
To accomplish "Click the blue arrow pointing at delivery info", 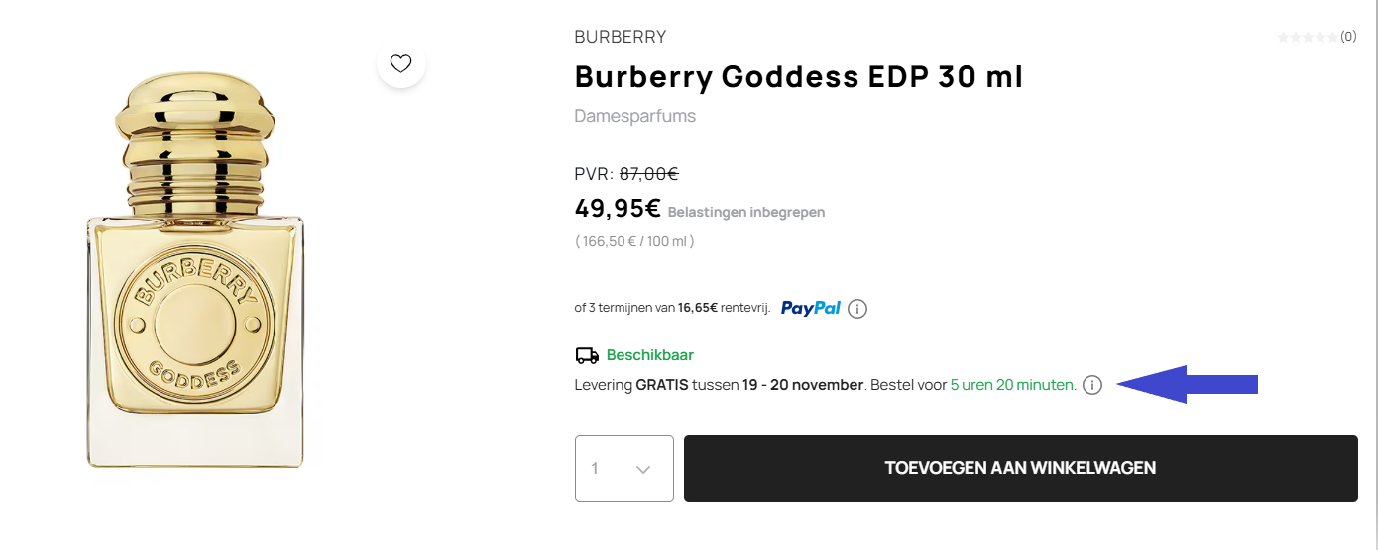I will [x=1187, y=384].
